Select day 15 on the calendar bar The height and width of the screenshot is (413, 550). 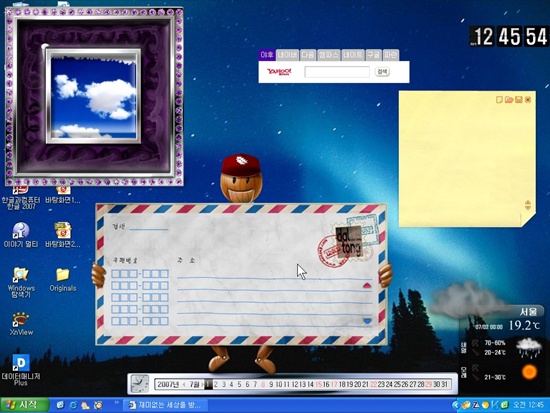tap(318, 385)
